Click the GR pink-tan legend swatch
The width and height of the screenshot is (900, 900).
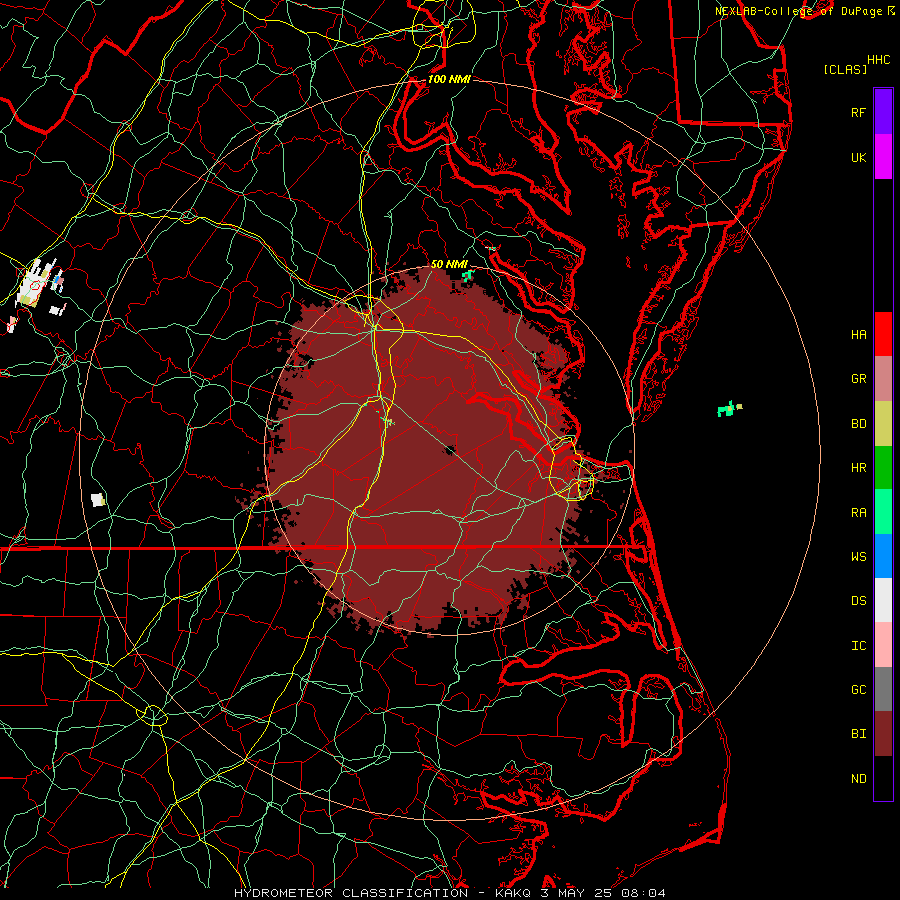coord(883,378)
